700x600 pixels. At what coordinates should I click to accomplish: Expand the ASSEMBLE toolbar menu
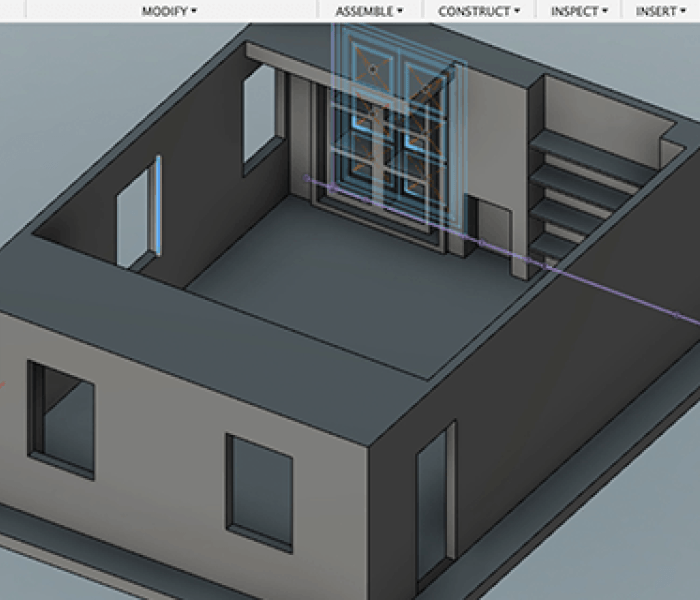coord(369,11)
